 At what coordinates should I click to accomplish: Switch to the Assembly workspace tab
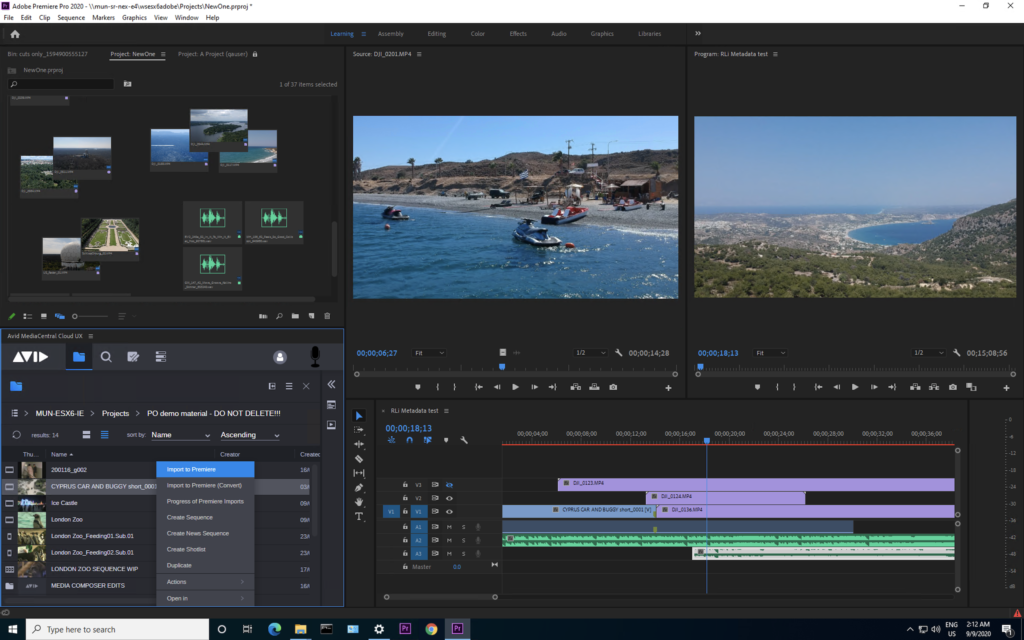click(x=391, y=33)
